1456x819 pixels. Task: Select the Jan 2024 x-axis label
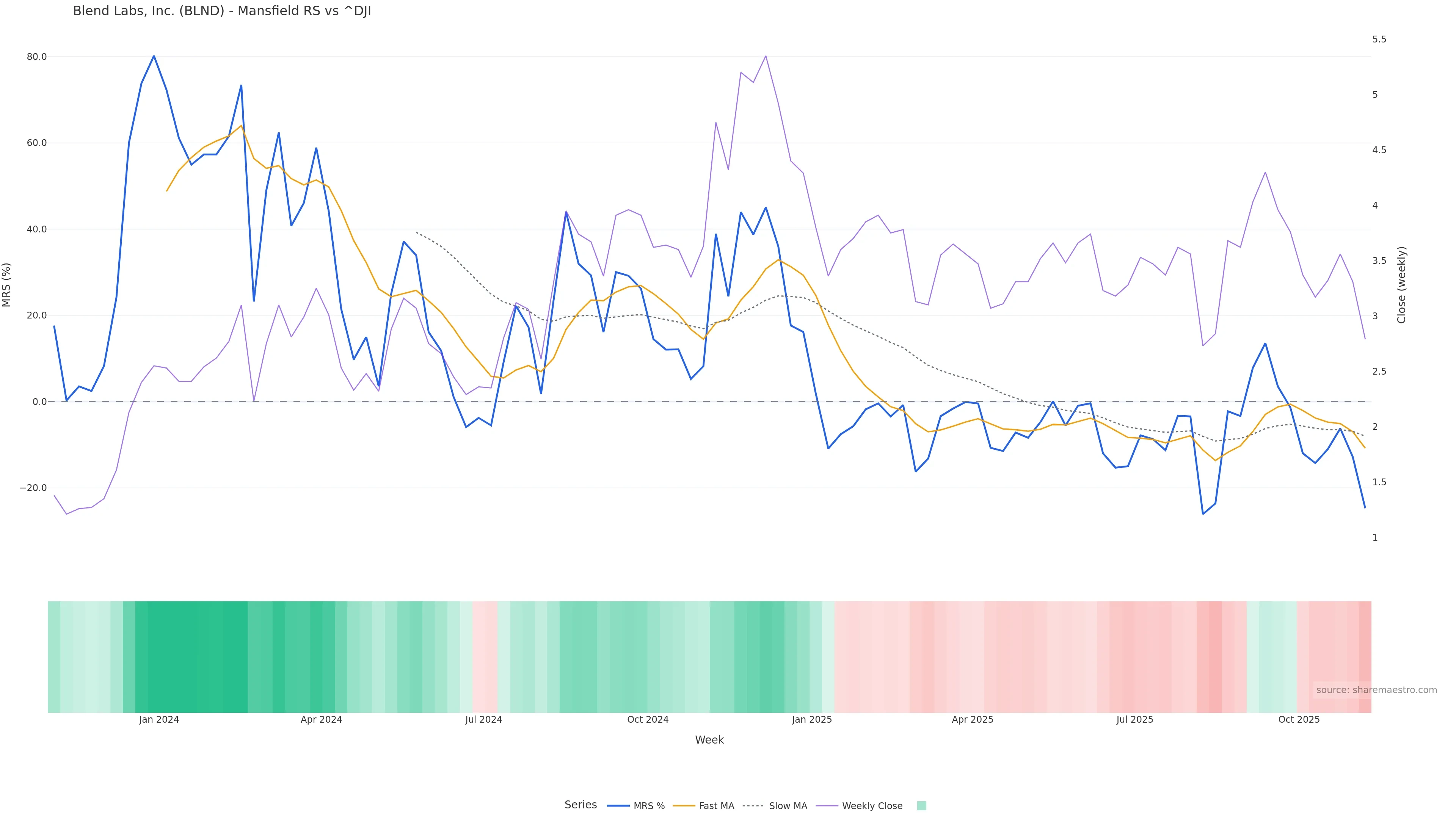(x=159, y=720)
